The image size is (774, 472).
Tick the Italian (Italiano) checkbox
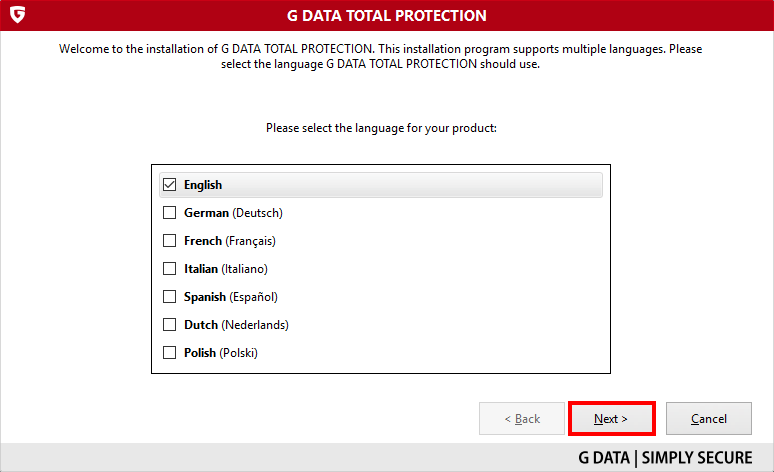(169, 269)
